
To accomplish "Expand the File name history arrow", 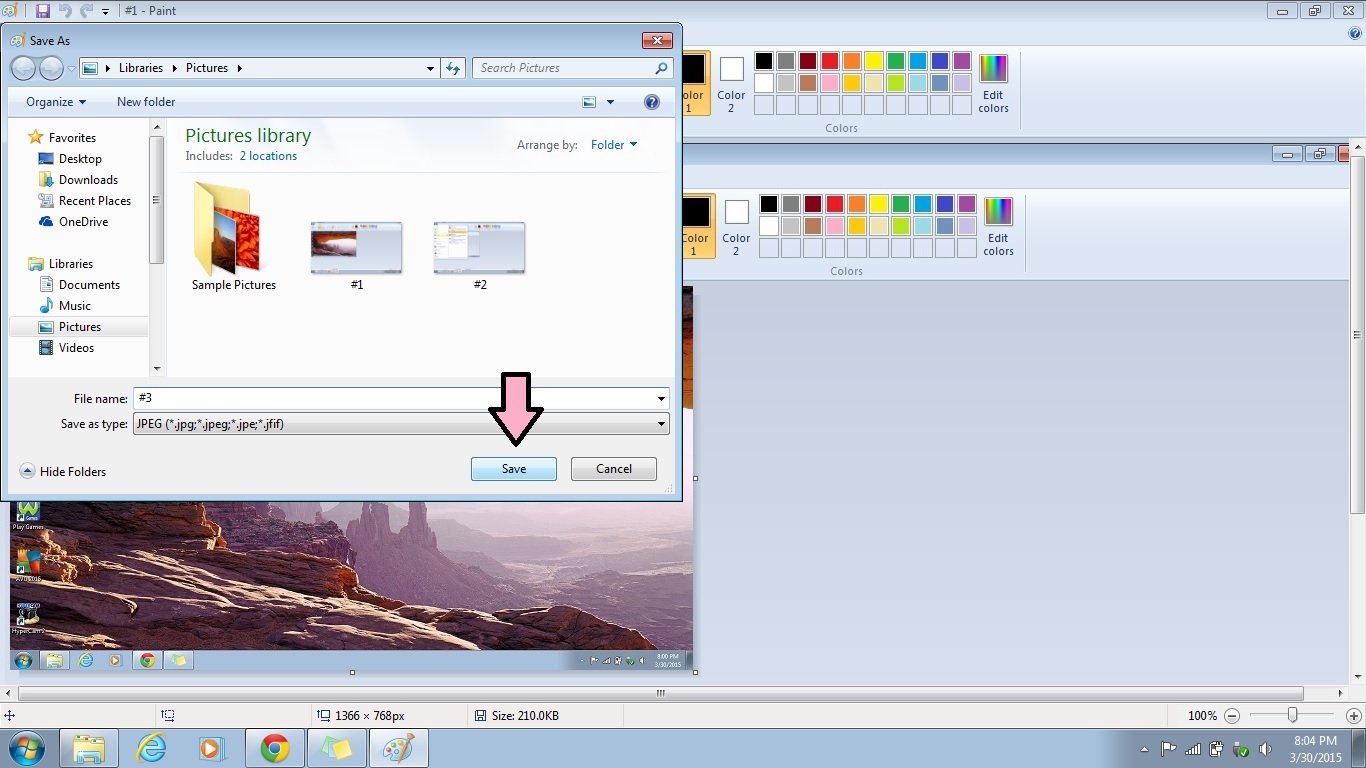I will coord(661,398).
